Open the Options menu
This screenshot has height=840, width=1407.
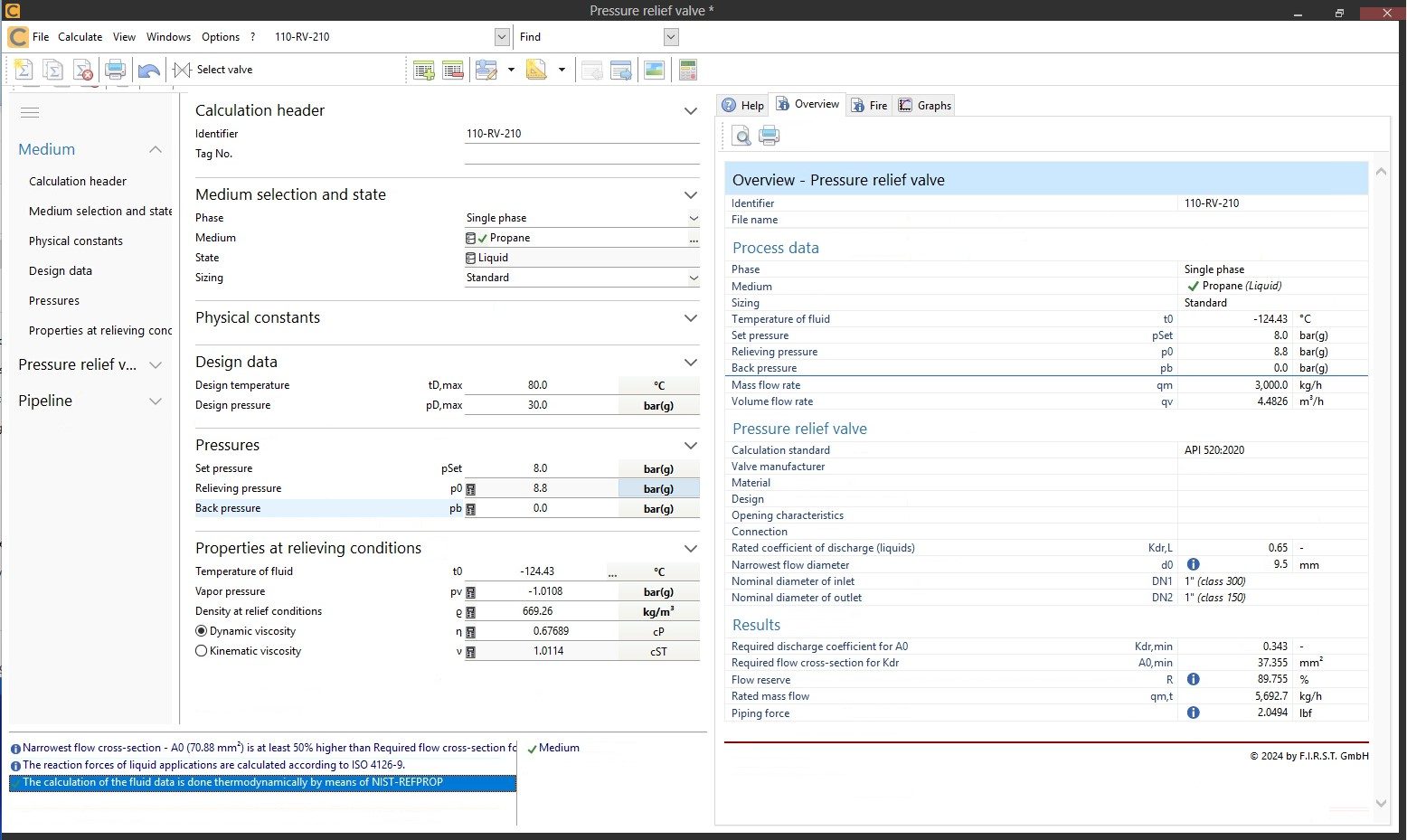tap(221, 37)
